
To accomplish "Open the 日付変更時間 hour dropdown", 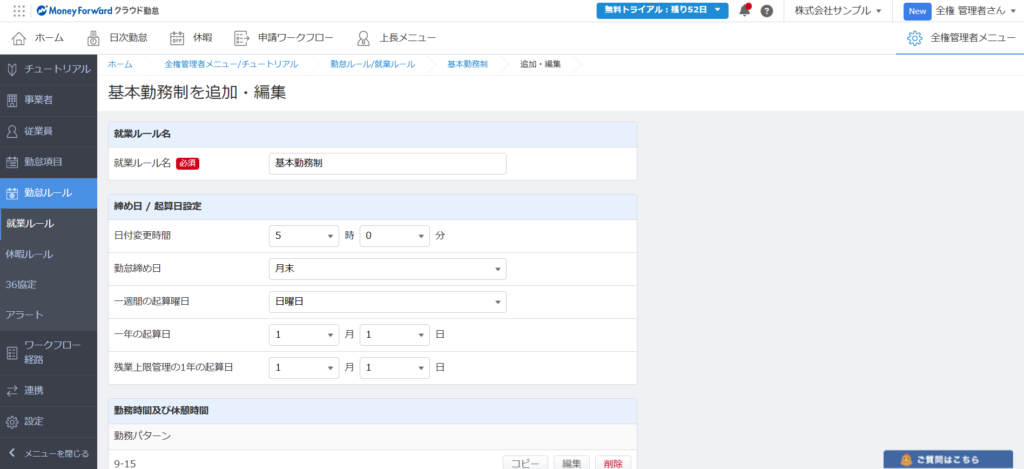I will 304,236.
